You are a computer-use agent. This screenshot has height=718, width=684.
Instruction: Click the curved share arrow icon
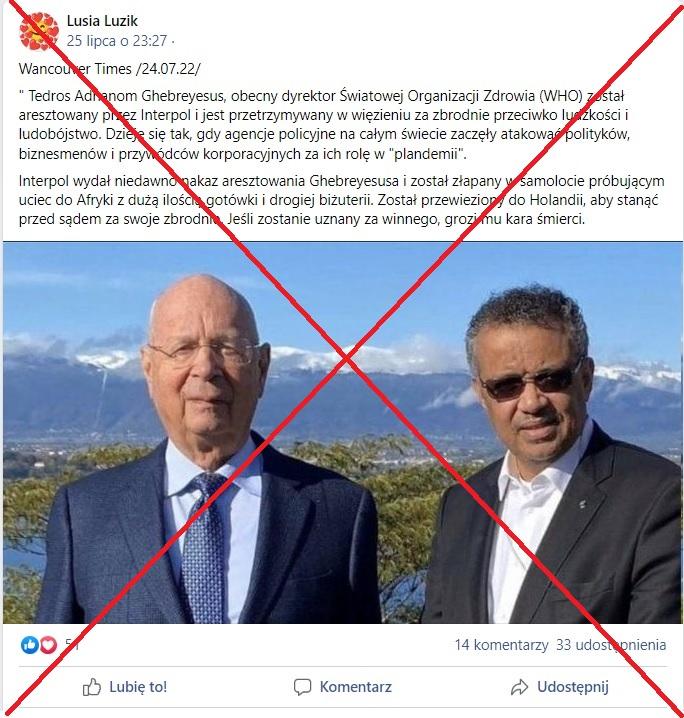(x=519, y=687)
